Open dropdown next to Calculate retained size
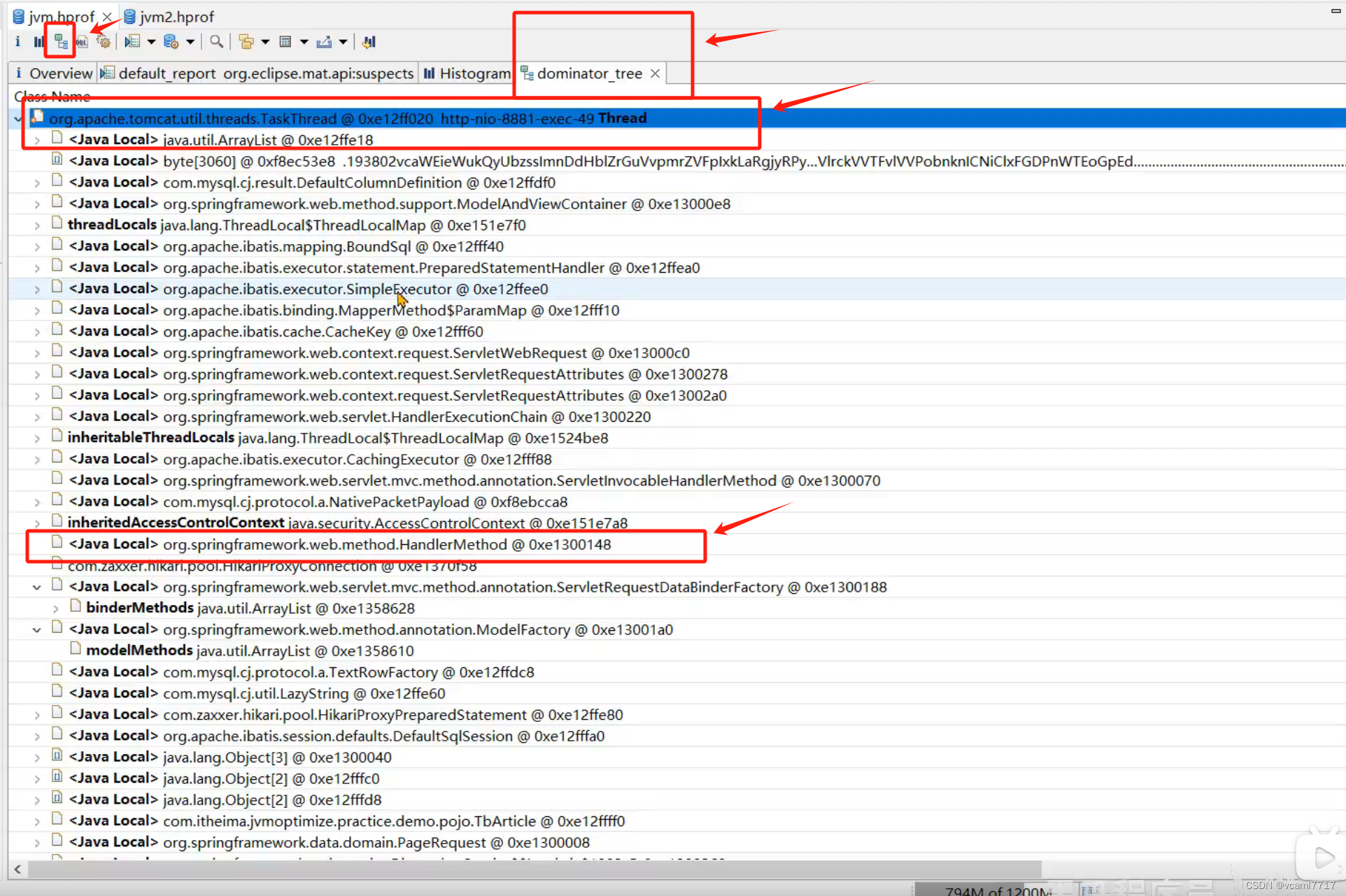The width and height of the screenshot is (1346, 896). click(x=304, y=42)
